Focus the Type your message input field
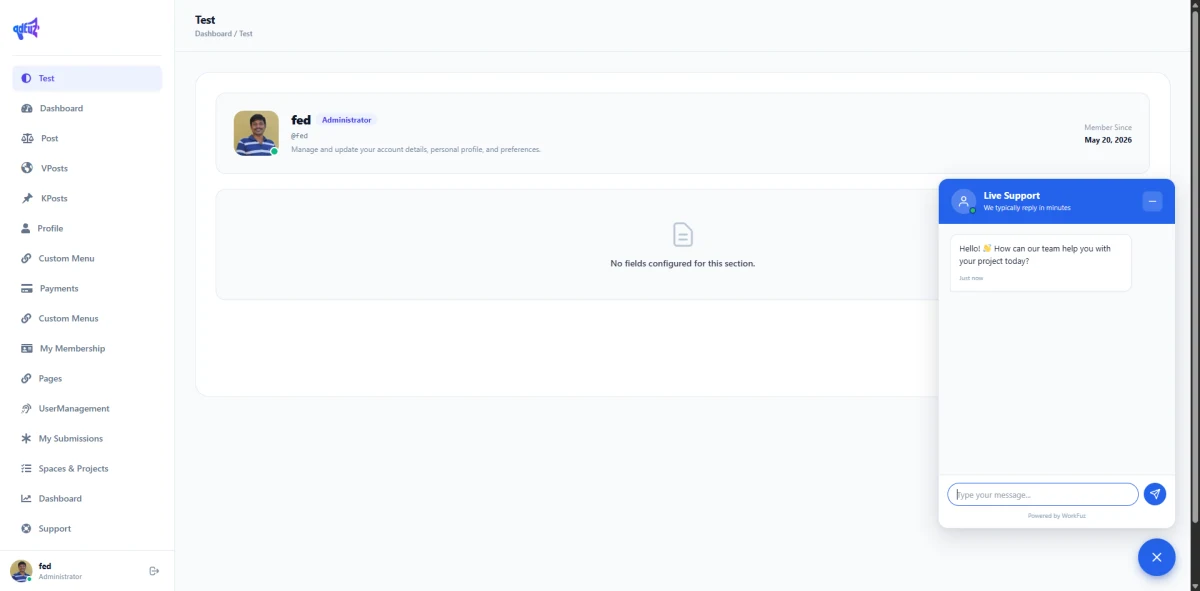The height and width of the screenshot is (591, 1200). pyautogui.click(x=1043, y=494)
